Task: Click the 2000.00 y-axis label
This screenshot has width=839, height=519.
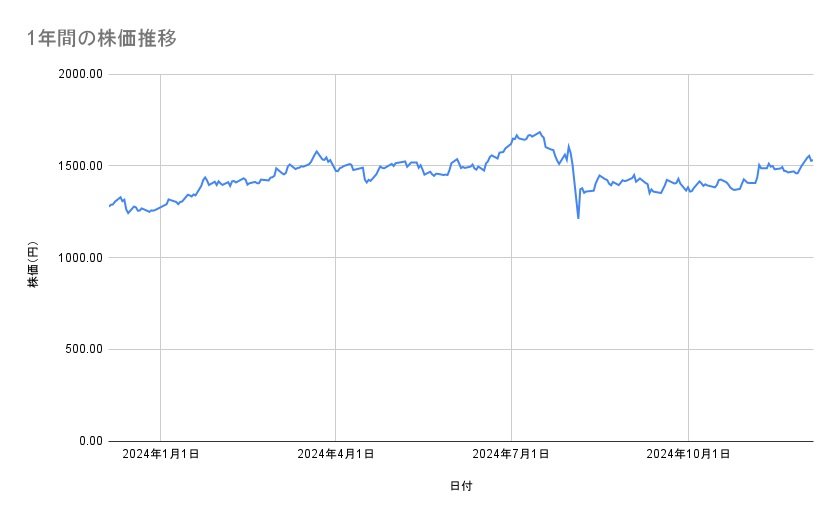Action: [79, 74]
